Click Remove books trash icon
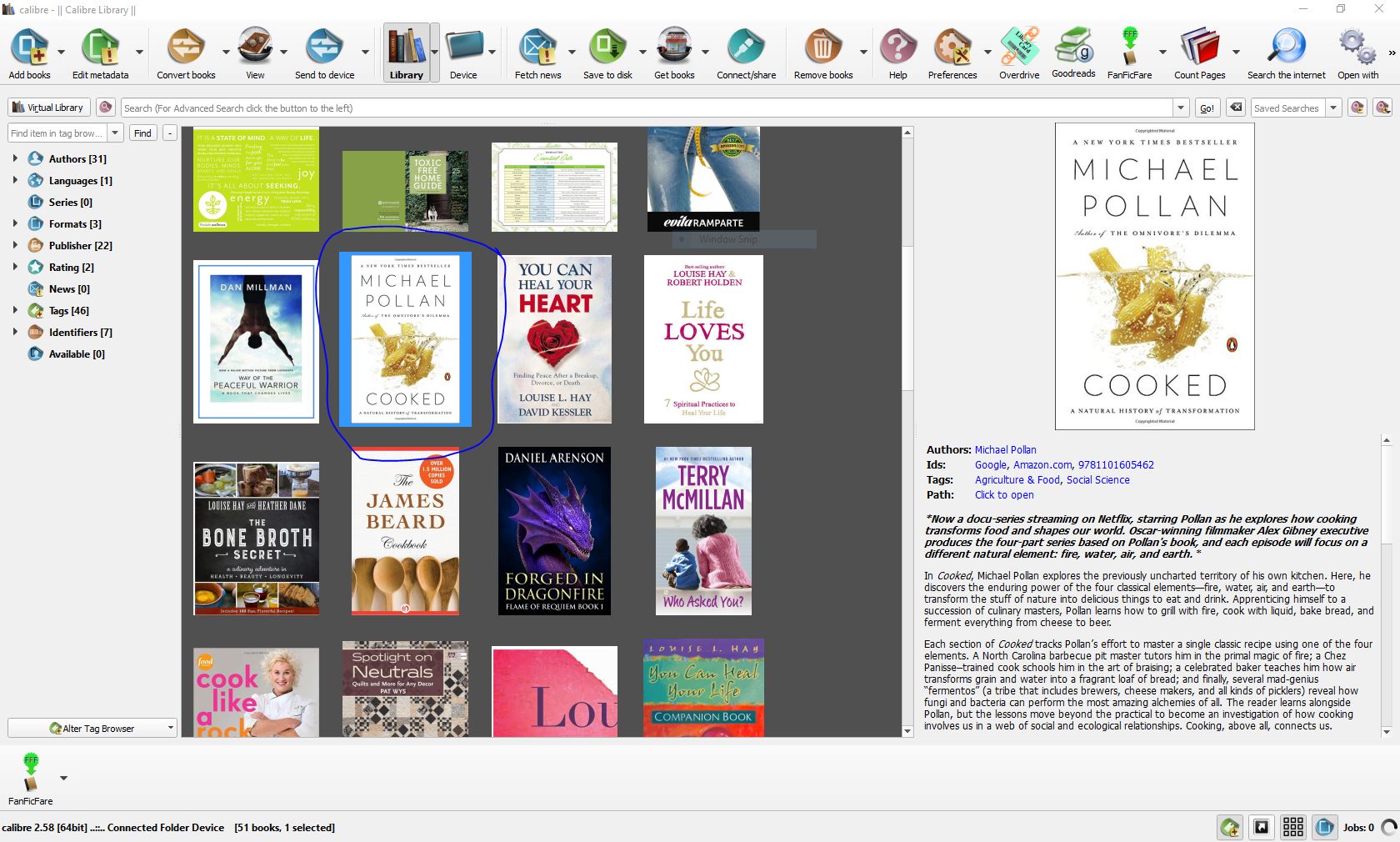 point(823,47)
